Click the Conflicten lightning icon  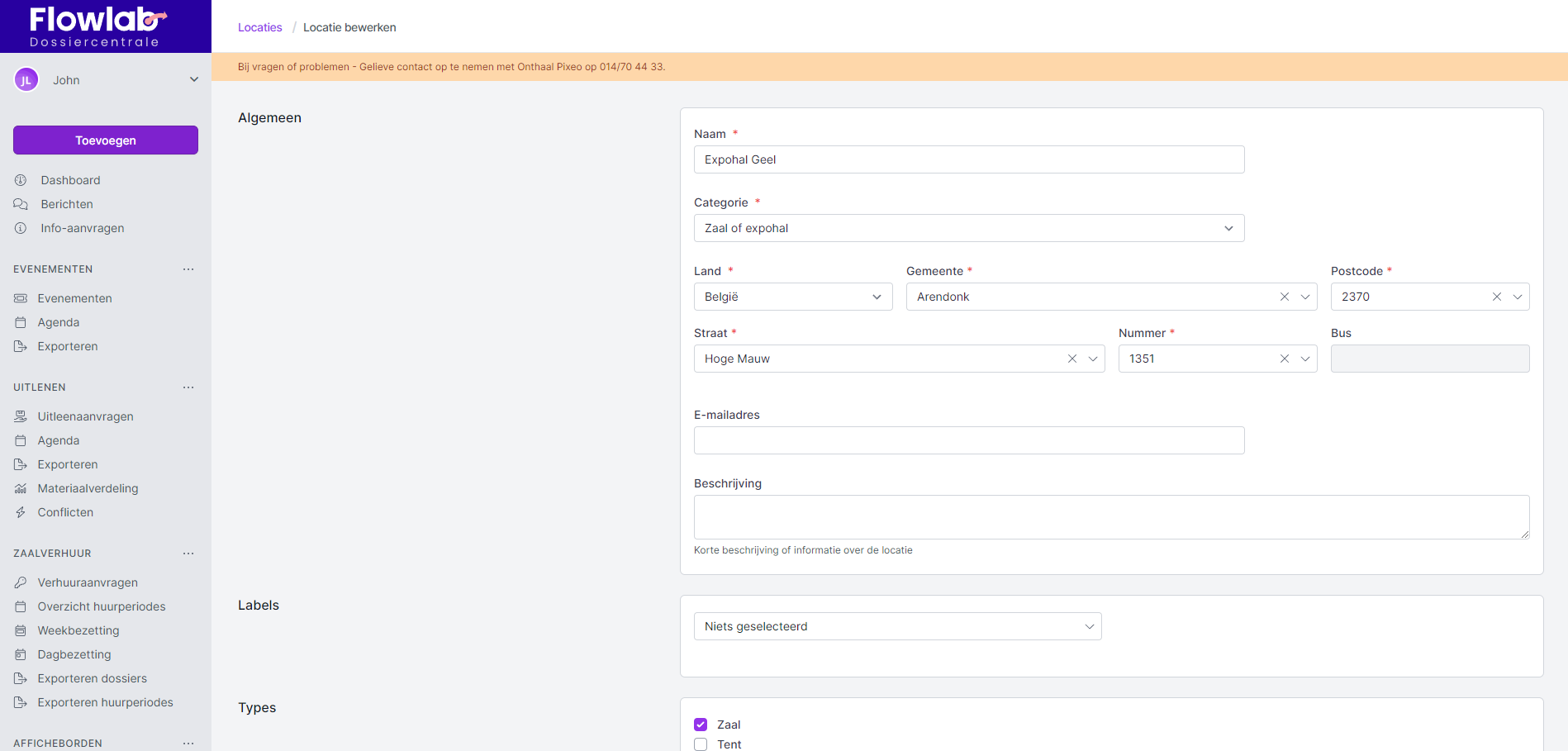click(21, 512)
